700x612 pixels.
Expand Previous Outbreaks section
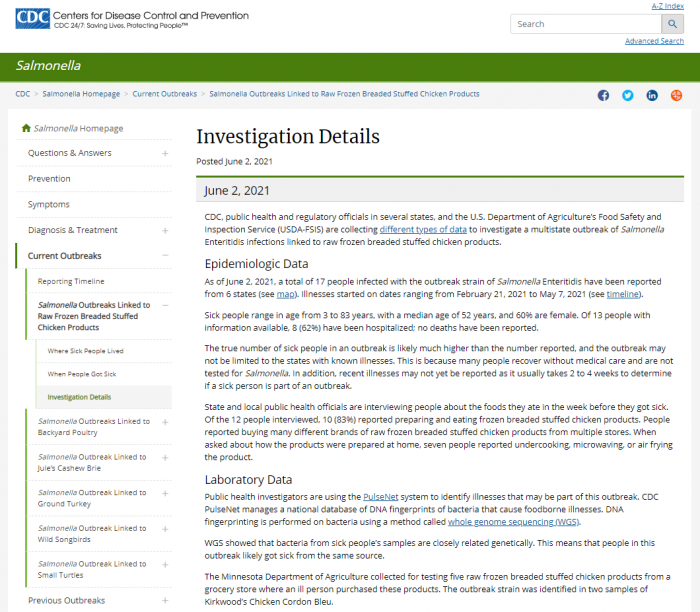pyautogui.click(x=165, y=600)
